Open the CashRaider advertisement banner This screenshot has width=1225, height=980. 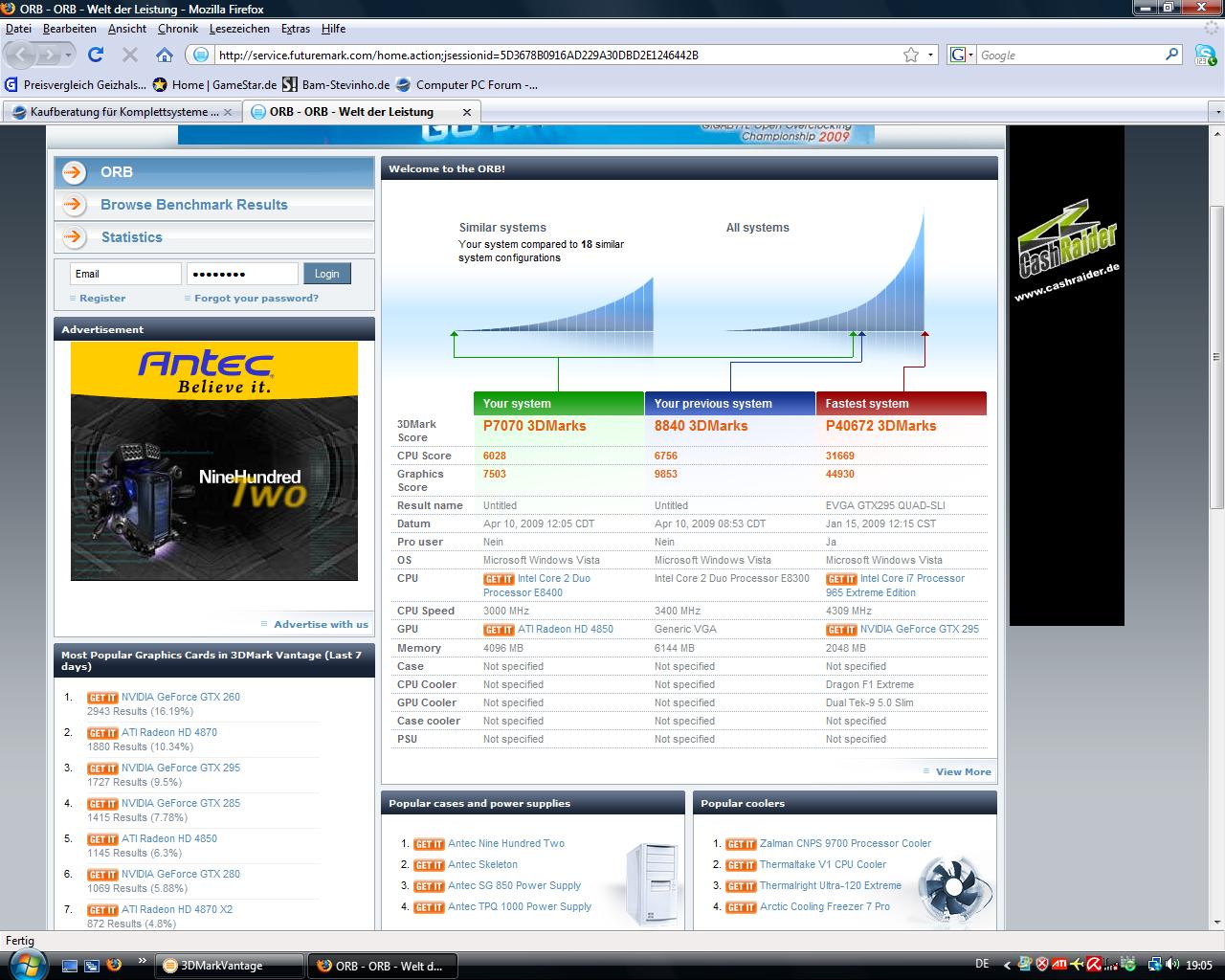[1066, 375]
